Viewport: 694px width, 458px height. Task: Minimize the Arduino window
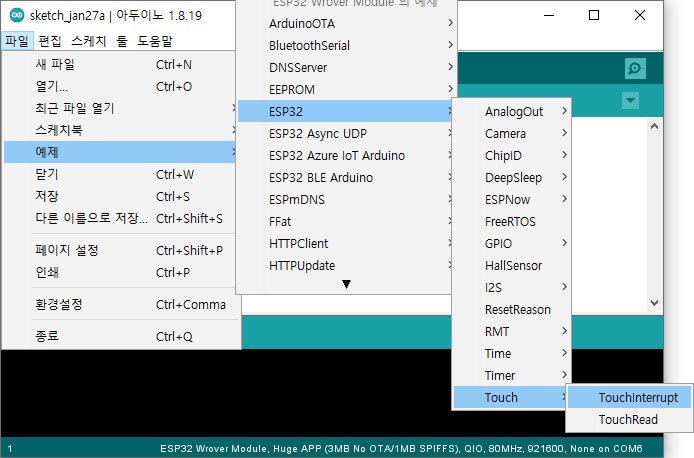pos(549,15)
